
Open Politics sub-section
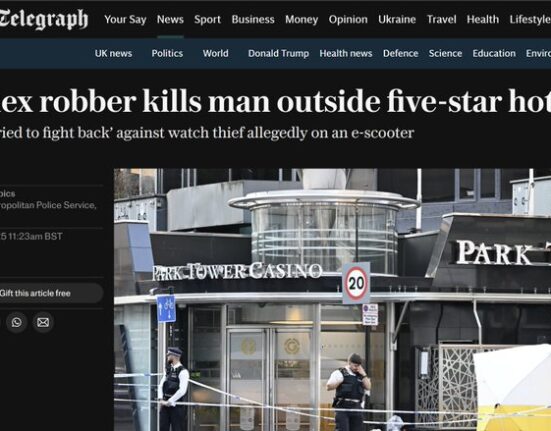click(167, 53)
